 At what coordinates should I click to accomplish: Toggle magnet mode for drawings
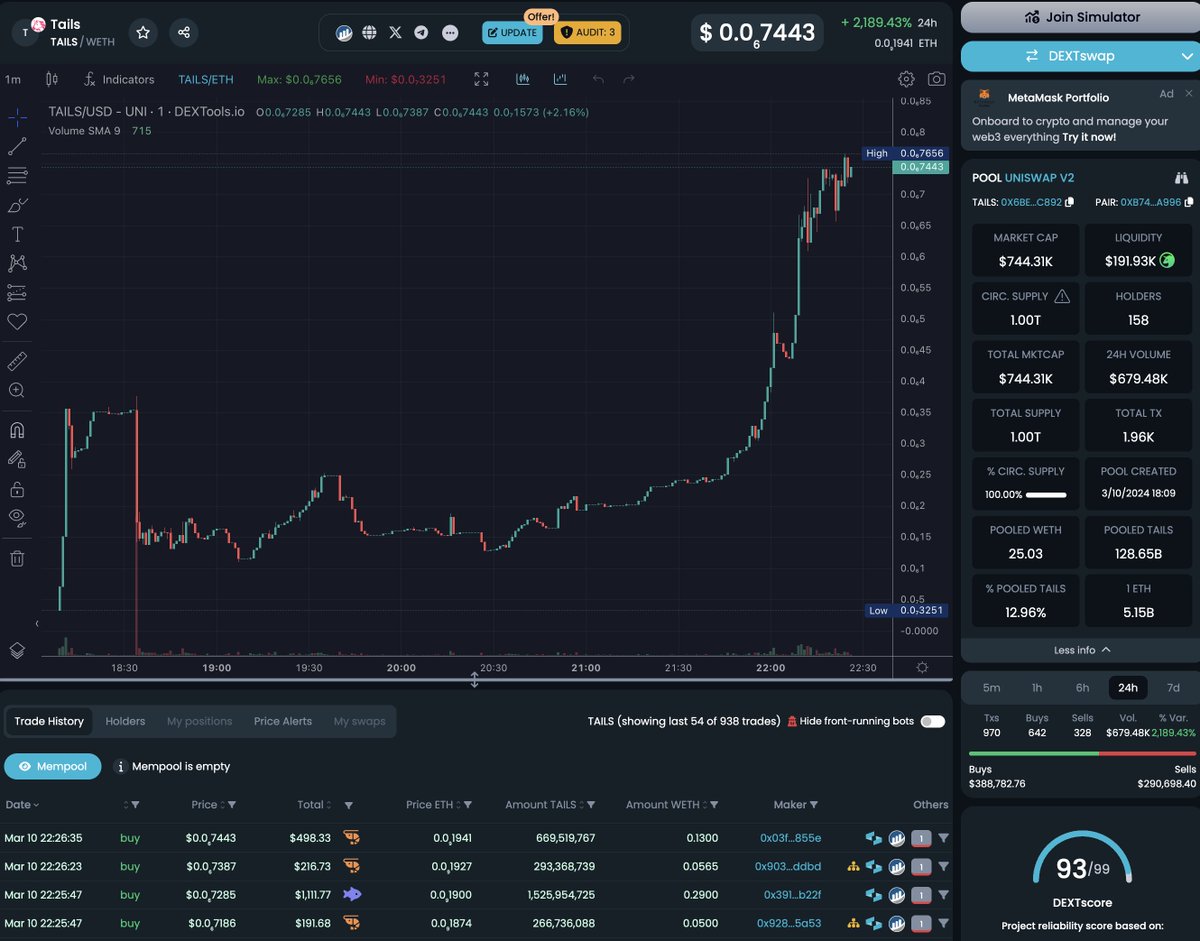click(17, 430)
